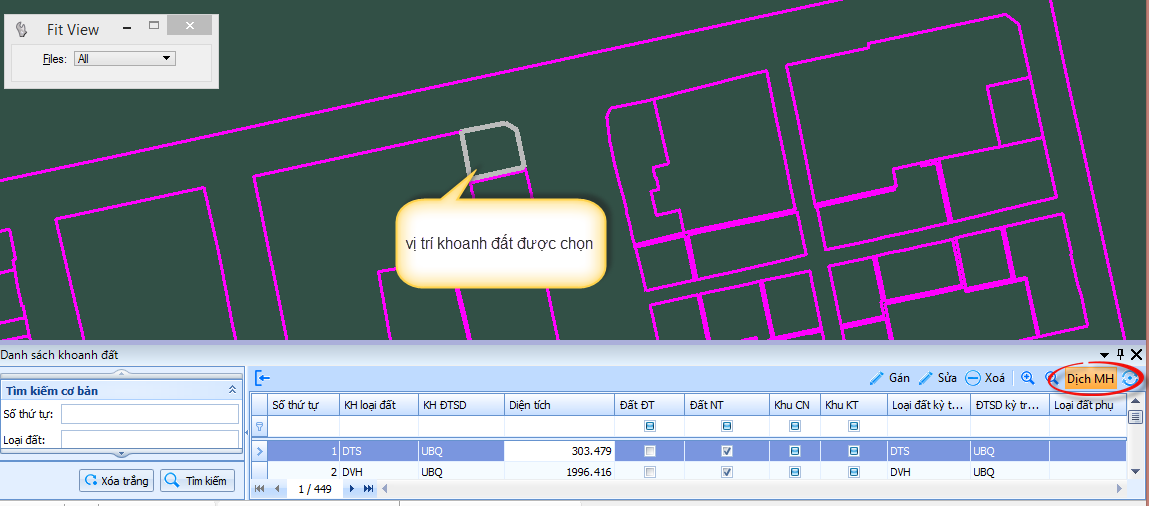Click the Số thứ tự input field
Image resolution: width=1149 pixels, height=506 pixels.
pyautogui.click(x=149, y=414)
